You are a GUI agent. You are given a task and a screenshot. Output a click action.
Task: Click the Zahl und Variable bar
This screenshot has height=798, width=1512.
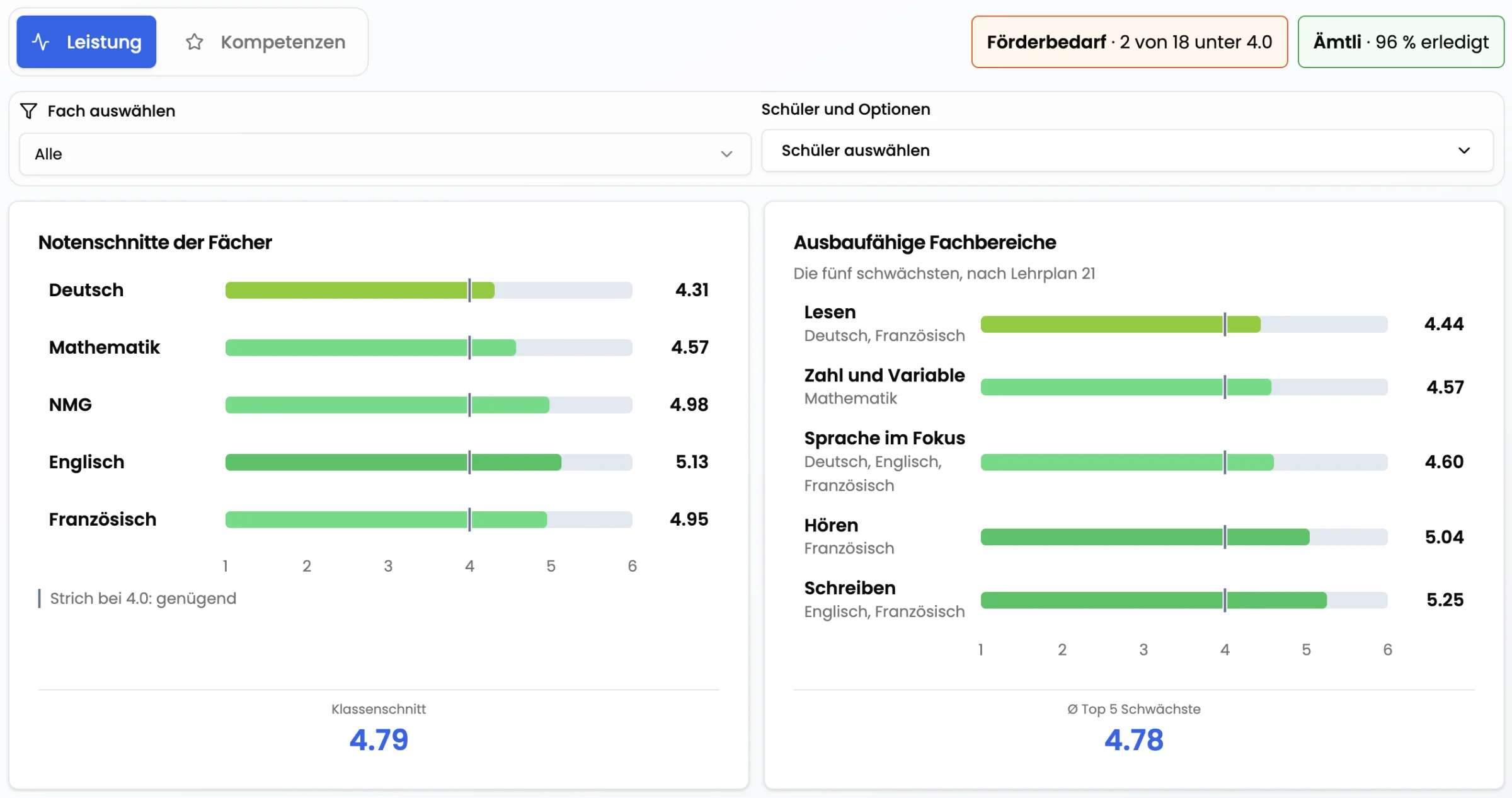pyautogui.click(x=1184, y=387)
